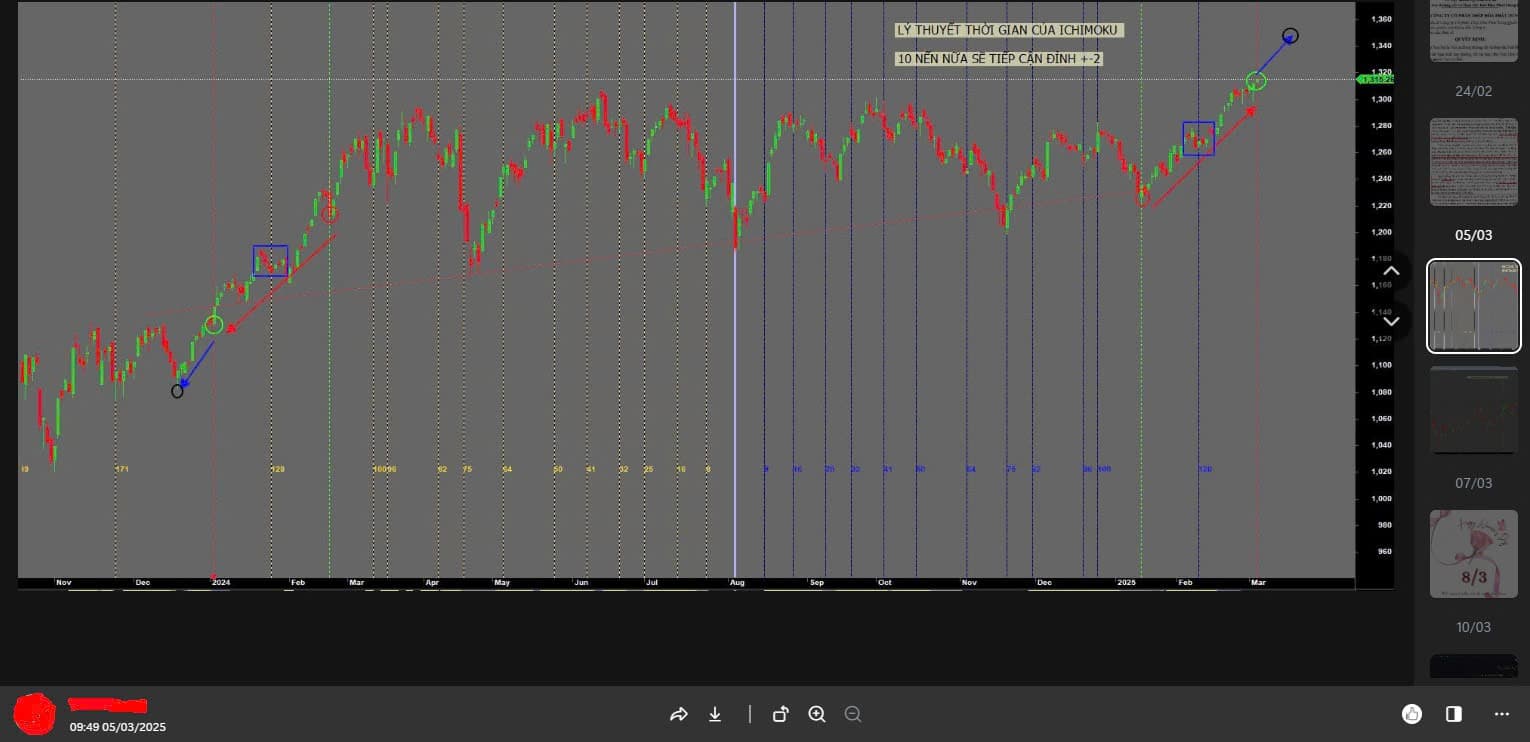Viewport: 1530px width, 742px height.
Task: Click the 10/03 date label
Action: pos(1473,627)
